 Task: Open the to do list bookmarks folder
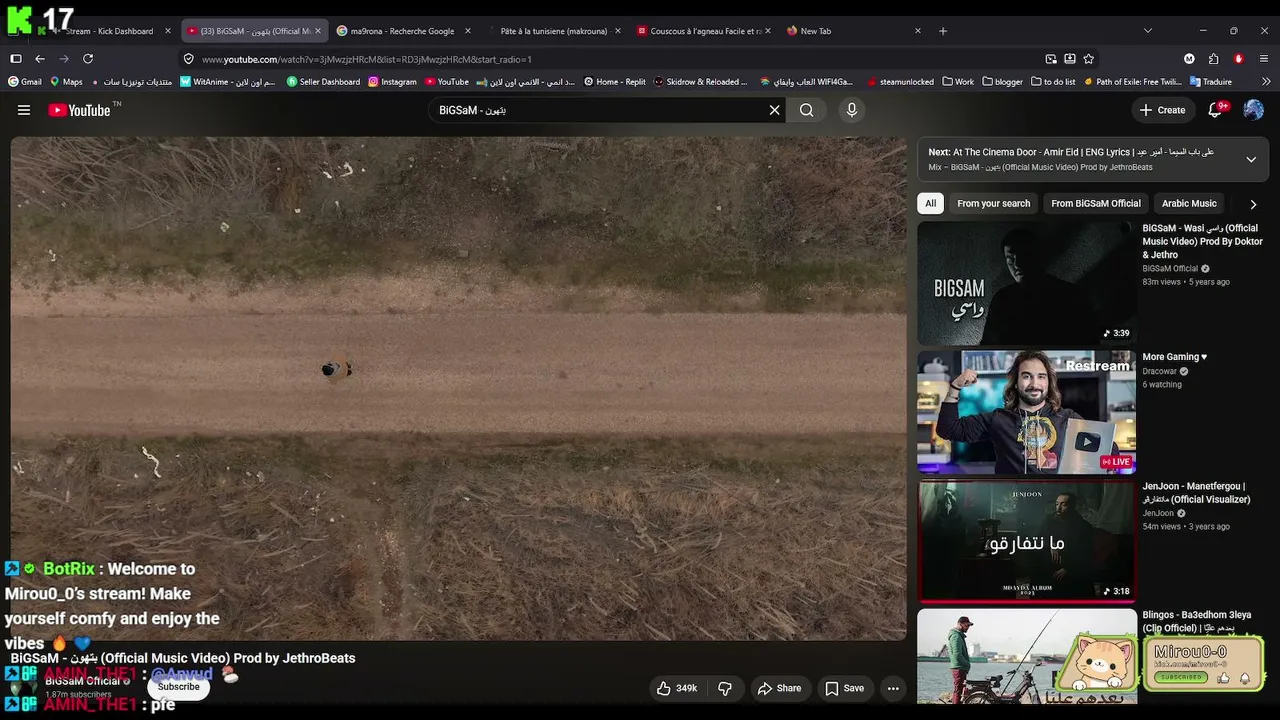(1052, 82)
